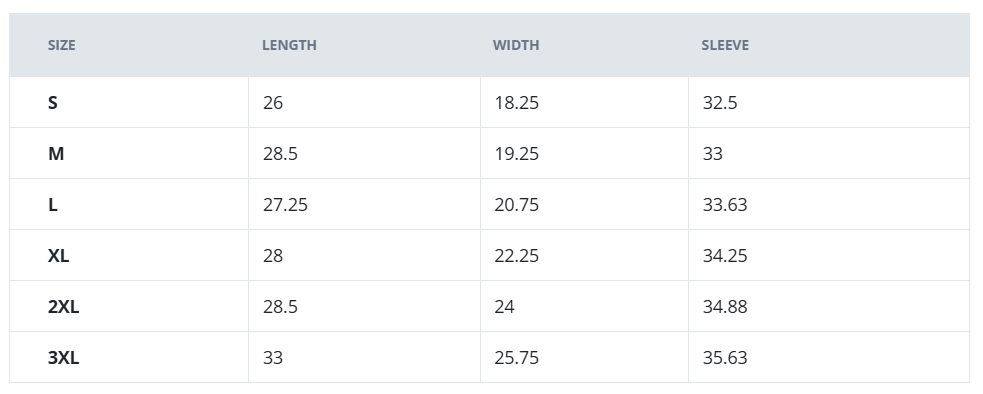Click width value 22.25 in XL row
The width and height of the screenshot is (983, 394).
point(517,255)
